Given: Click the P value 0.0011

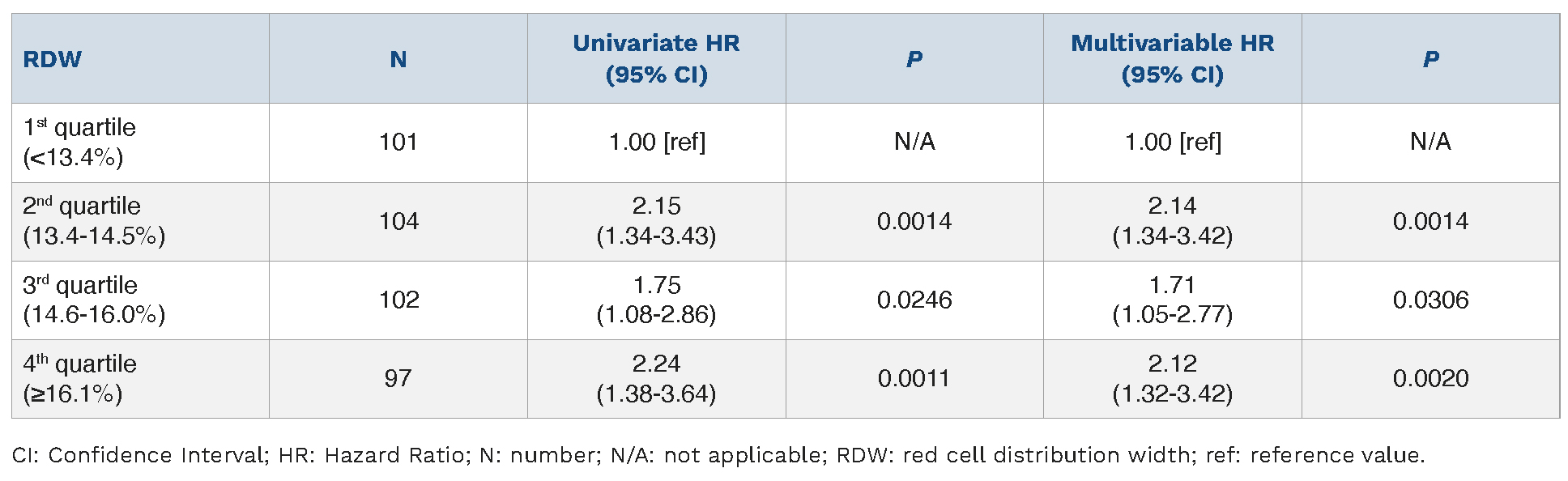Looking at the screenshot, I should coord(914,378).
